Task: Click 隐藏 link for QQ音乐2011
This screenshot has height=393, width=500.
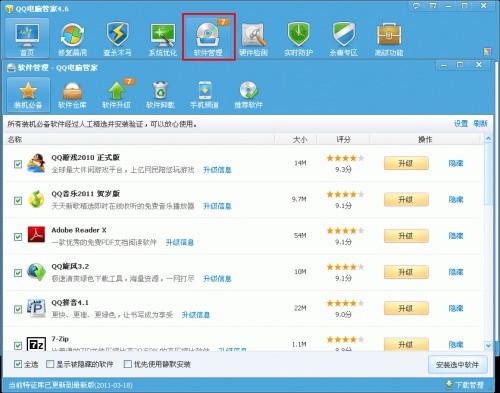Action: tap(456, 200)
